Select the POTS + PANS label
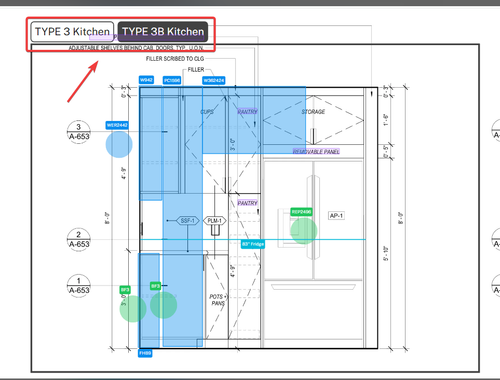 point(218,300)
